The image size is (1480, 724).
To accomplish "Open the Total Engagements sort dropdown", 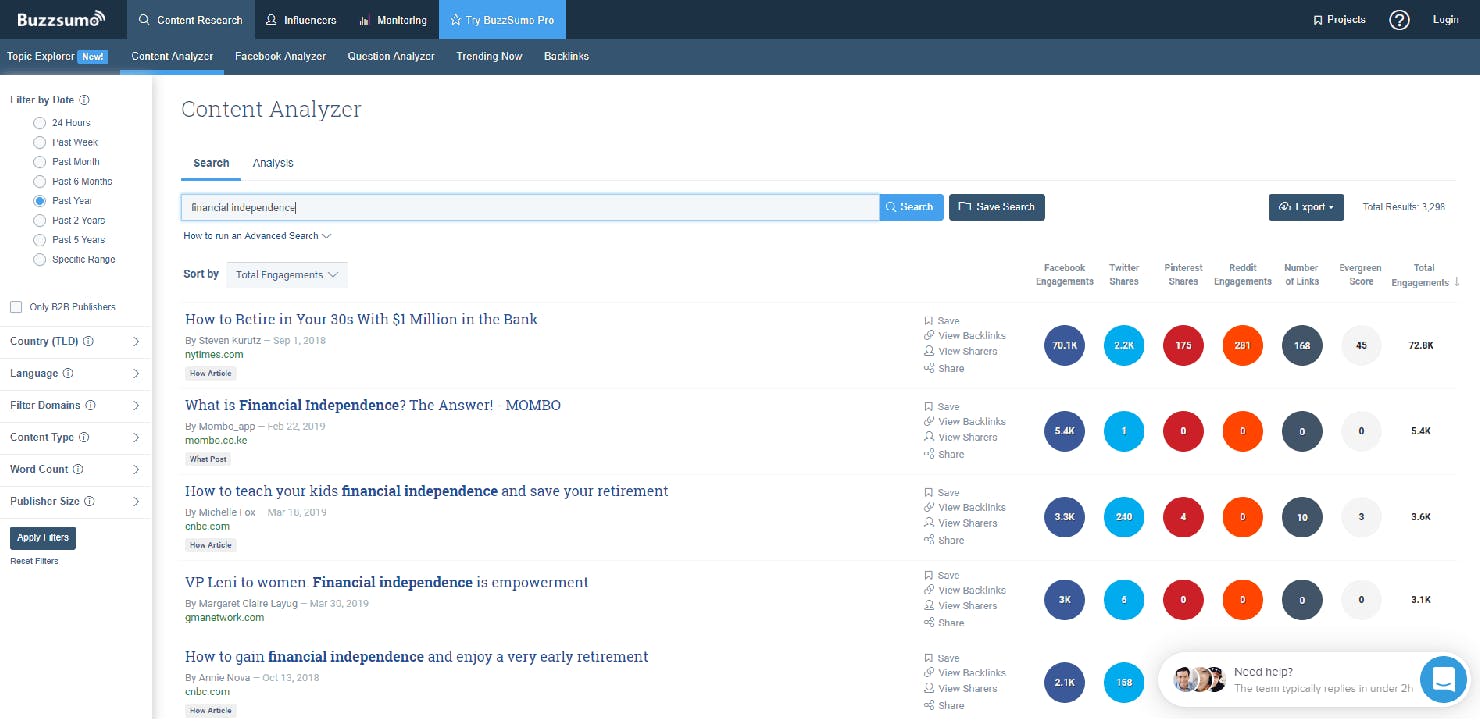I will tap(287, 275).
